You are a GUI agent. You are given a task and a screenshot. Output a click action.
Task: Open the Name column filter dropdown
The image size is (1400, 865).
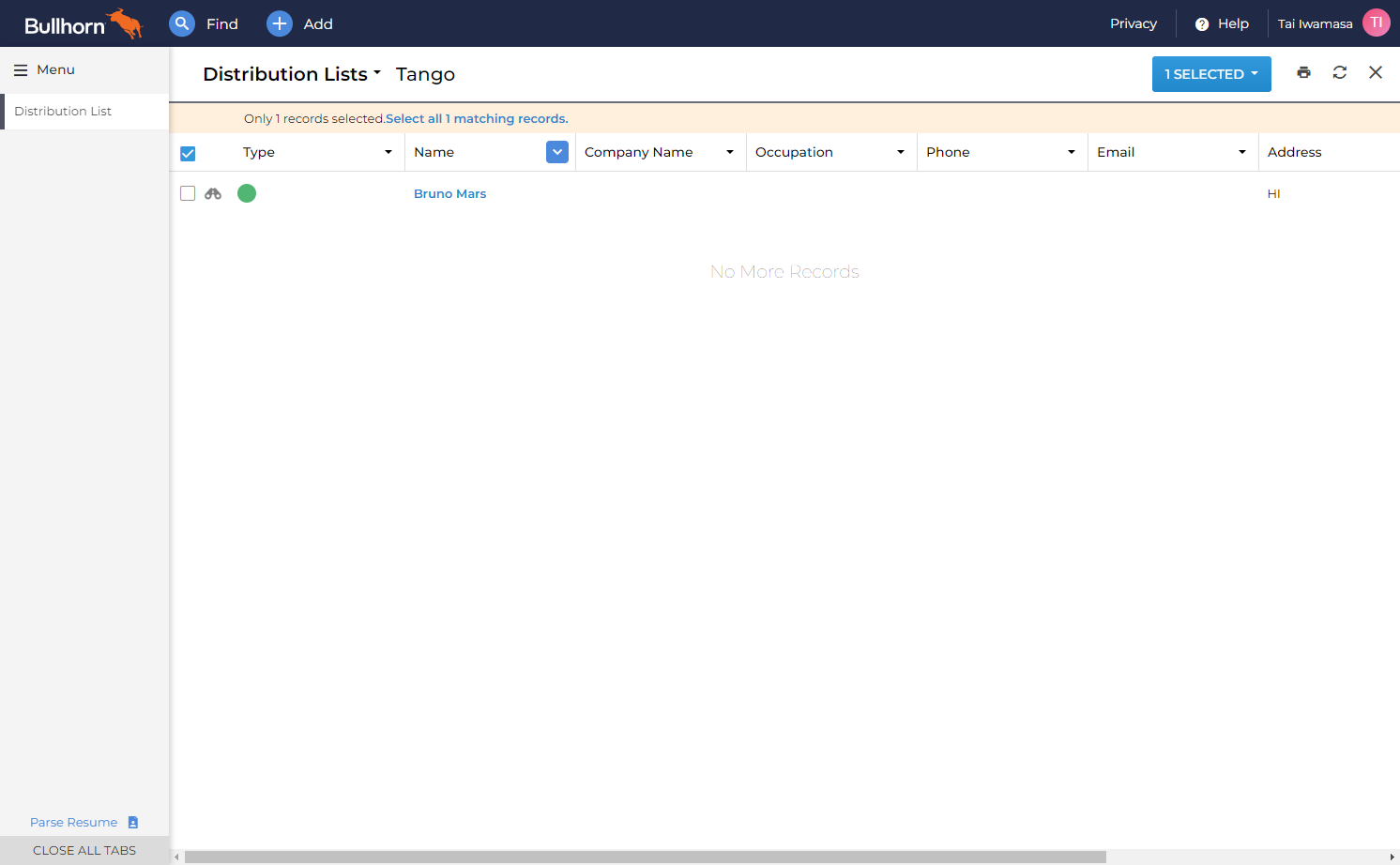557,152
